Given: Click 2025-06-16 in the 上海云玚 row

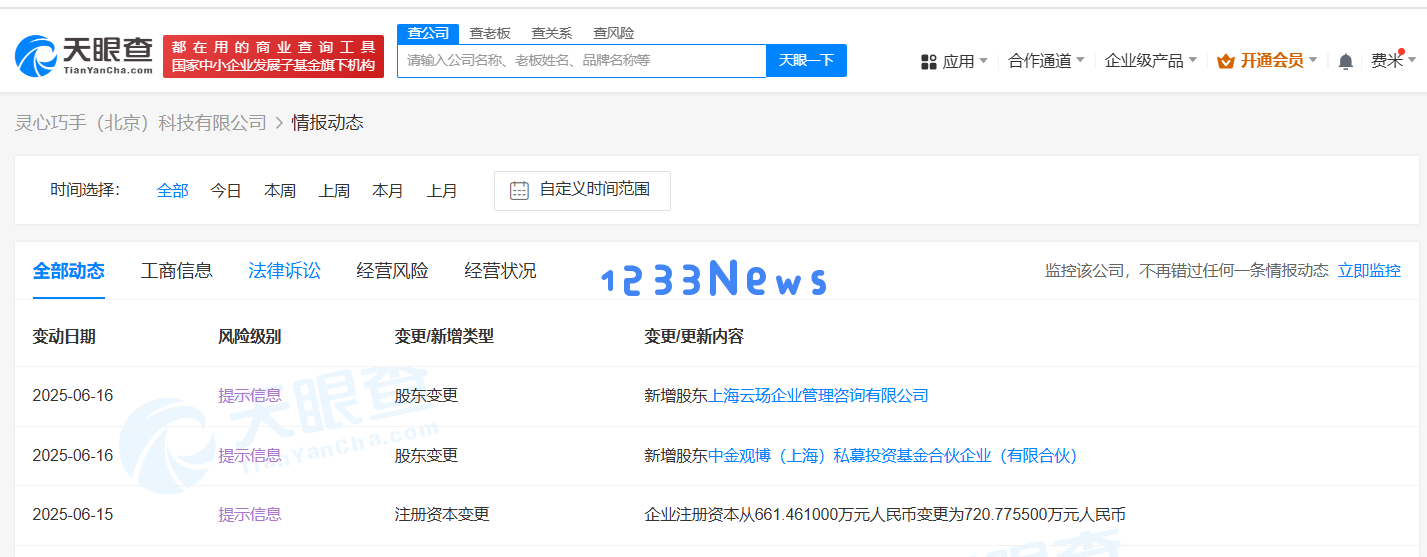Looking at the screenshot, I should click(73, 395).
